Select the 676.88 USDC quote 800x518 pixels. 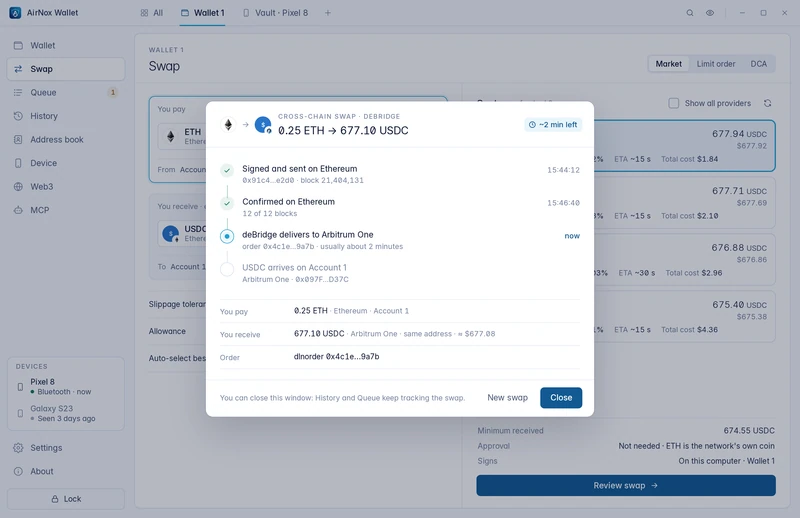tap(684, 260)
